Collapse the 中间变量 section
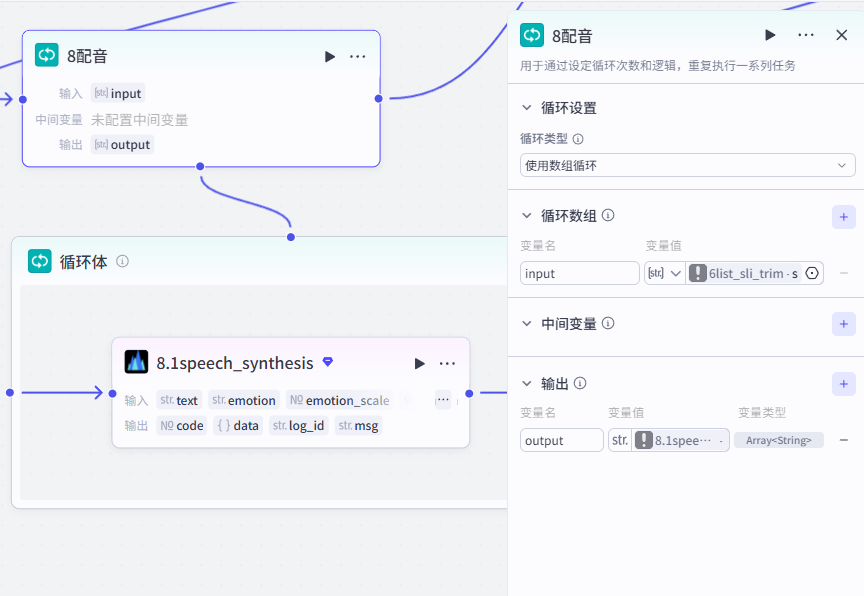This screenshot has width=864, height=596. pyautogui.click(x=527, y=323)
